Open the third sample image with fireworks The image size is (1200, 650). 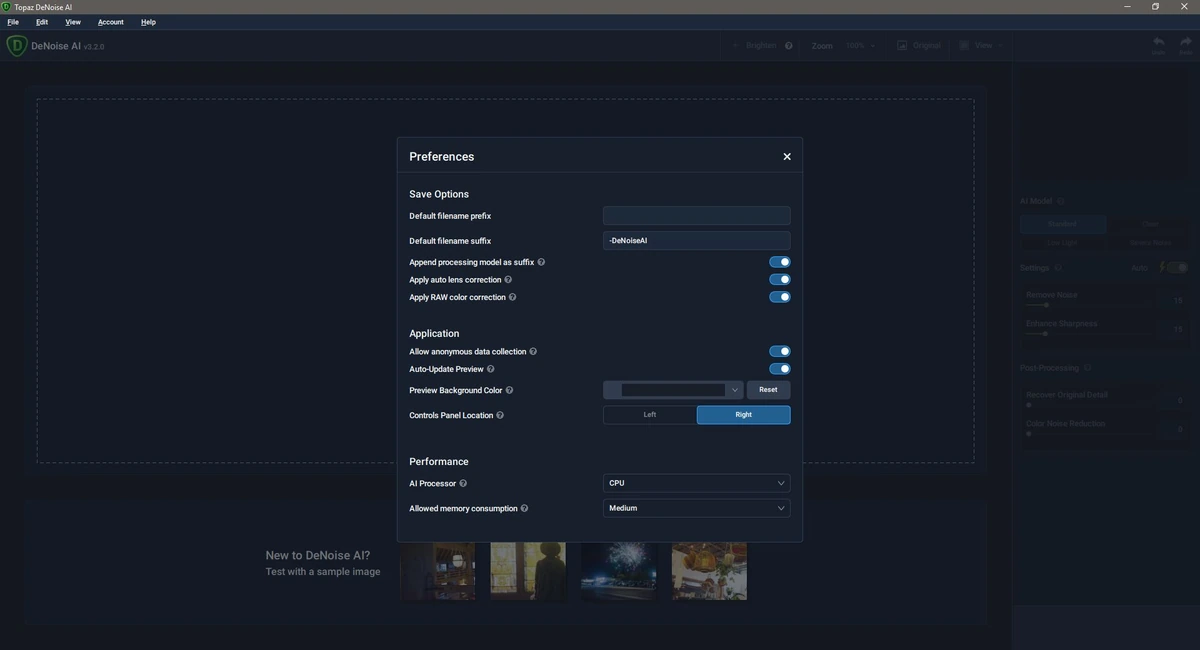coord(619,571)
